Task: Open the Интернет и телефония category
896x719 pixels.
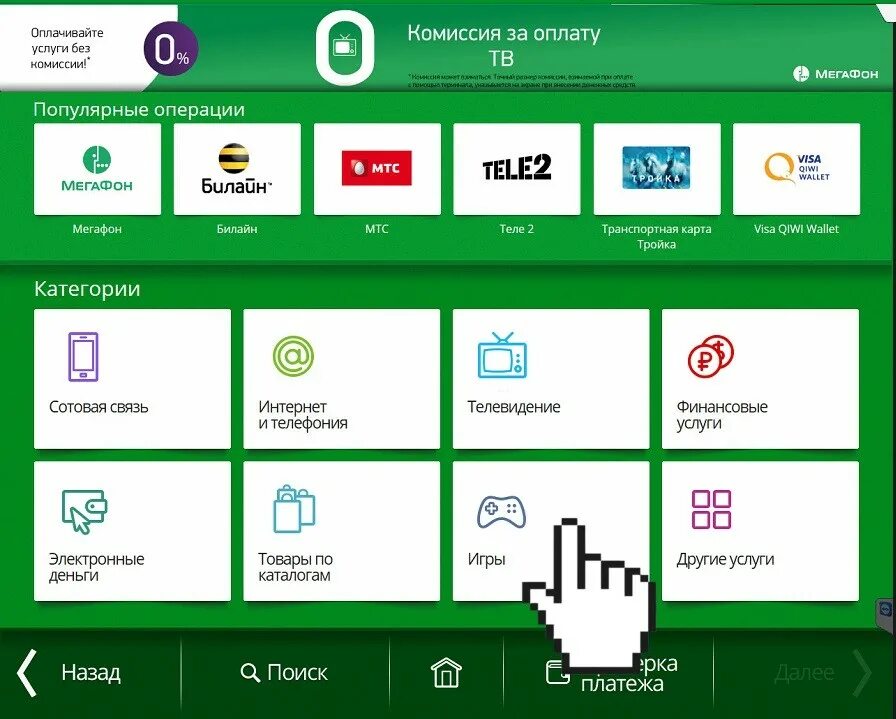Action: pos(342,379)
